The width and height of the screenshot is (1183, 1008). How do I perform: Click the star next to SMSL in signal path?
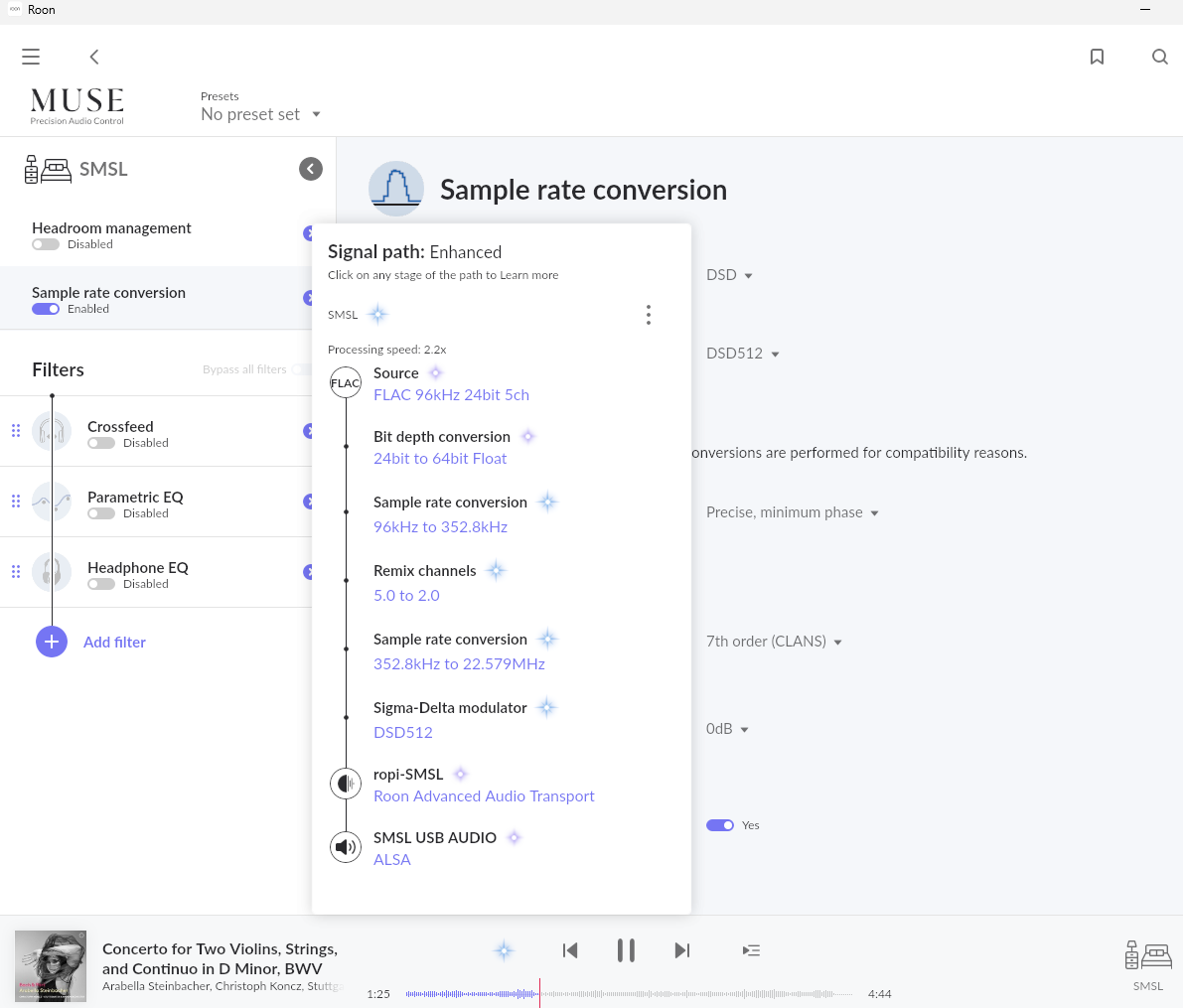click(x=378, y=315)
